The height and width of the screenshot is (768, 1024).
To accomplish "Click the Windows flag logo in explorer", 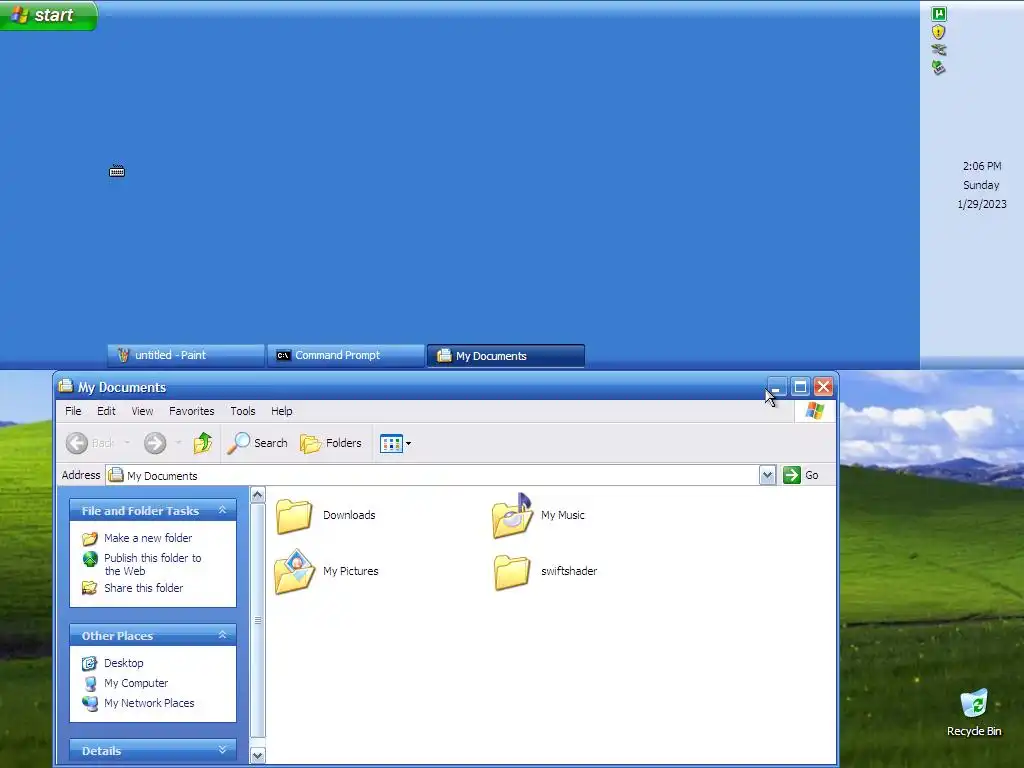I will (x=815, y=411).
